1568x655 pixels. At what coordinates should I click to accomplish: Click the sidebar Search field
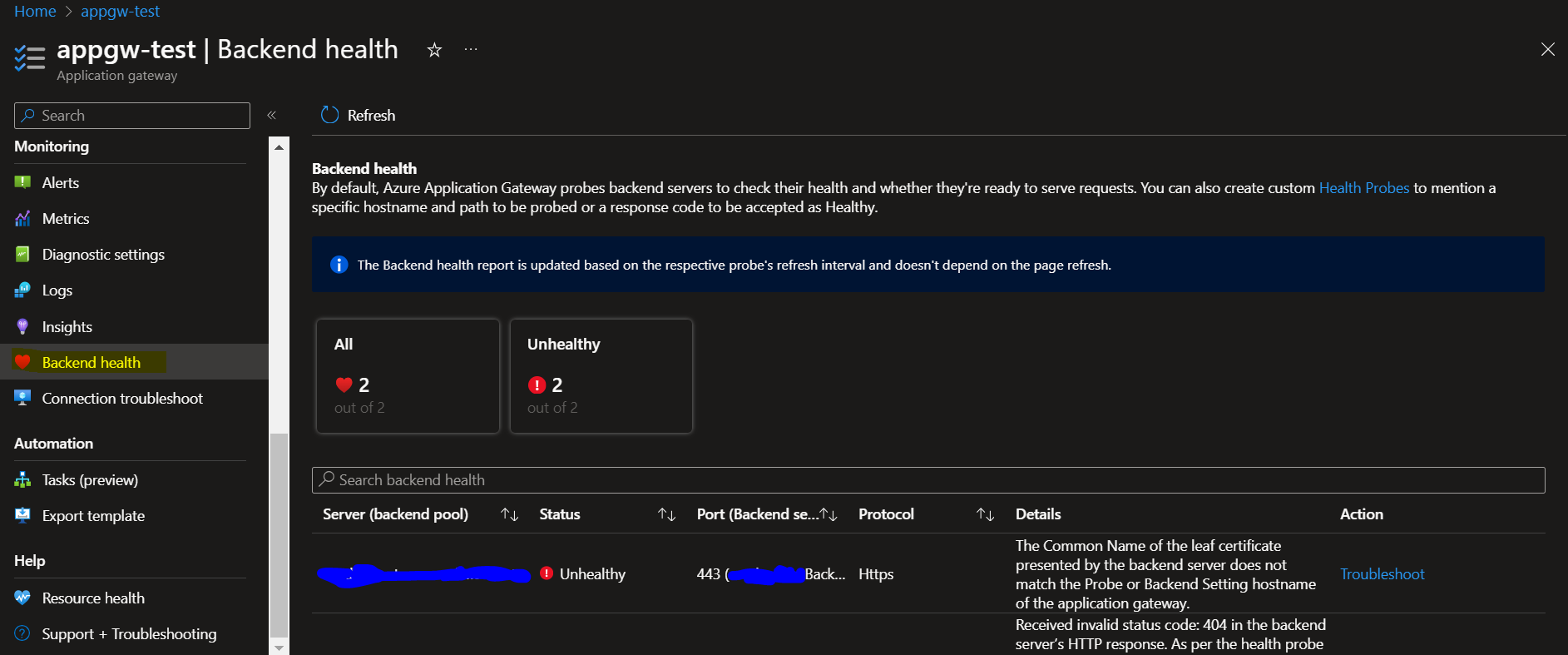[132, 116]
